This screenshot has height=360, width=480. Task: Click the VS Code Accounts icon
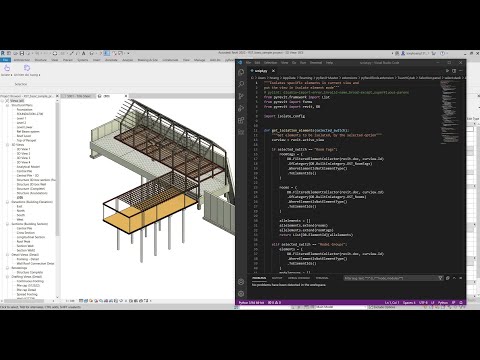pos(241,282)
